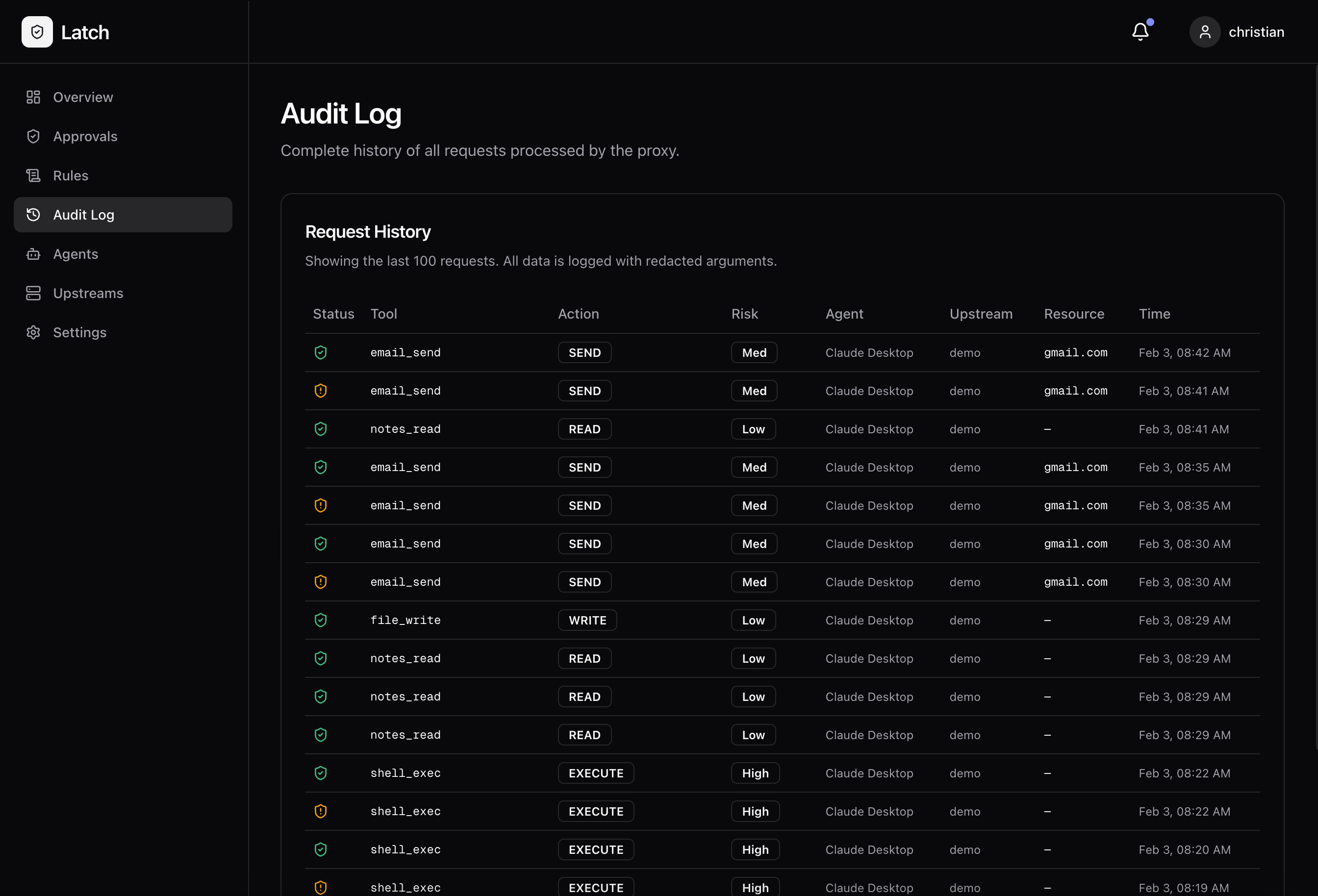This screenshot has height=896, width=1318.
Task: Select the Overview dashboard icon
Action: click(x=33, y=97)
